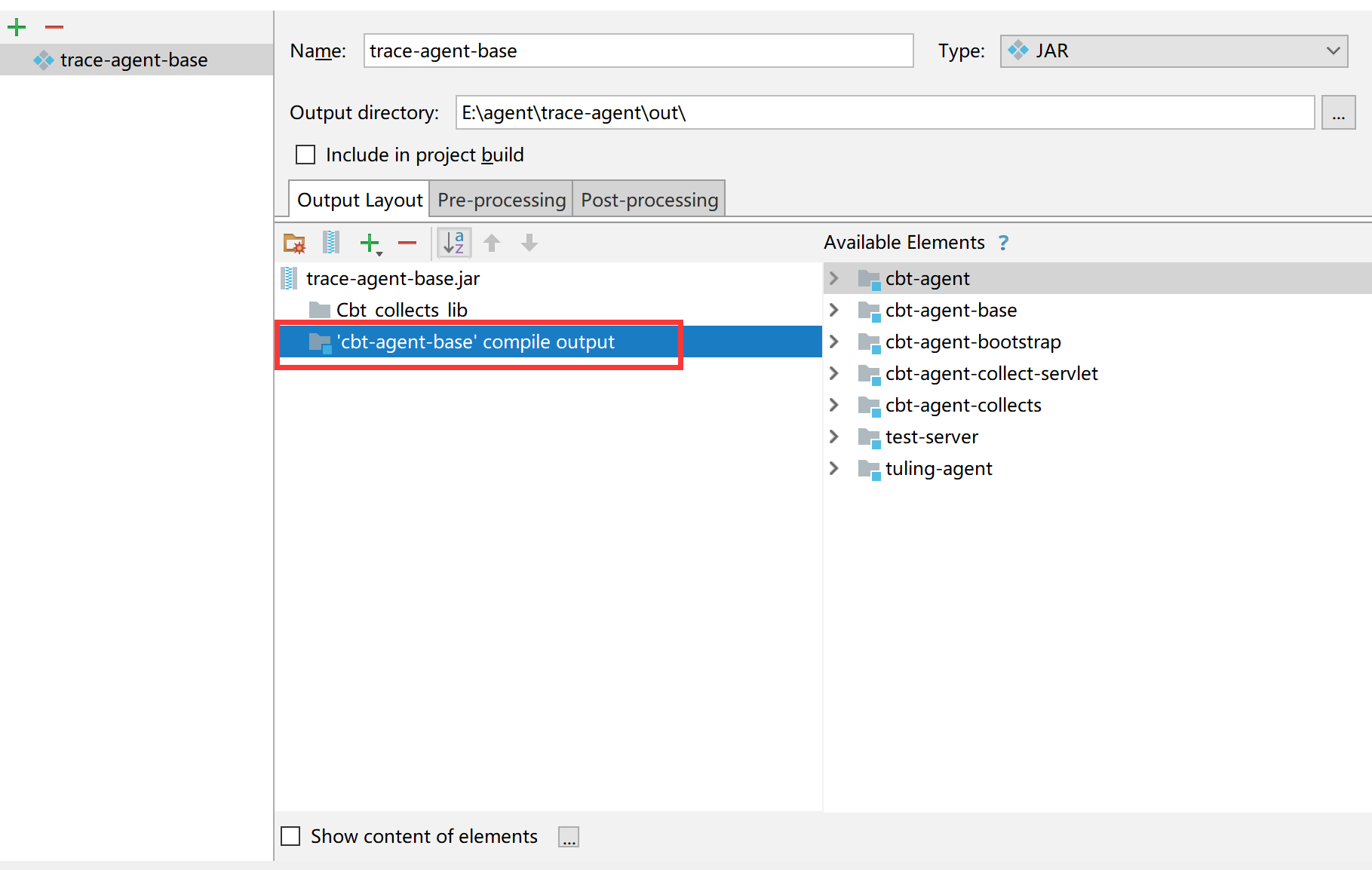Select 'cbt-agent-base' compile output item
The width and height of the screenshot is (1372, 870).
pyautogui.click(x=475, y=342)
